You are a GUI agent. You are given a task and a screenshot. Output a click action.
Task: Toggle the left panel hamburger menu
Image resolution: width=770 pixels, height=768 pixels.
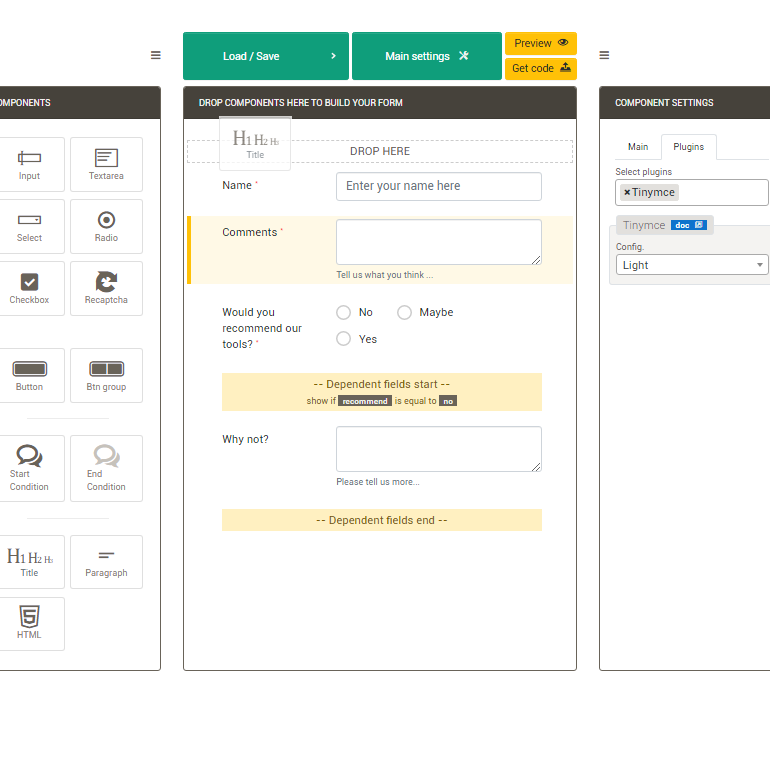[x=155, y=55]
